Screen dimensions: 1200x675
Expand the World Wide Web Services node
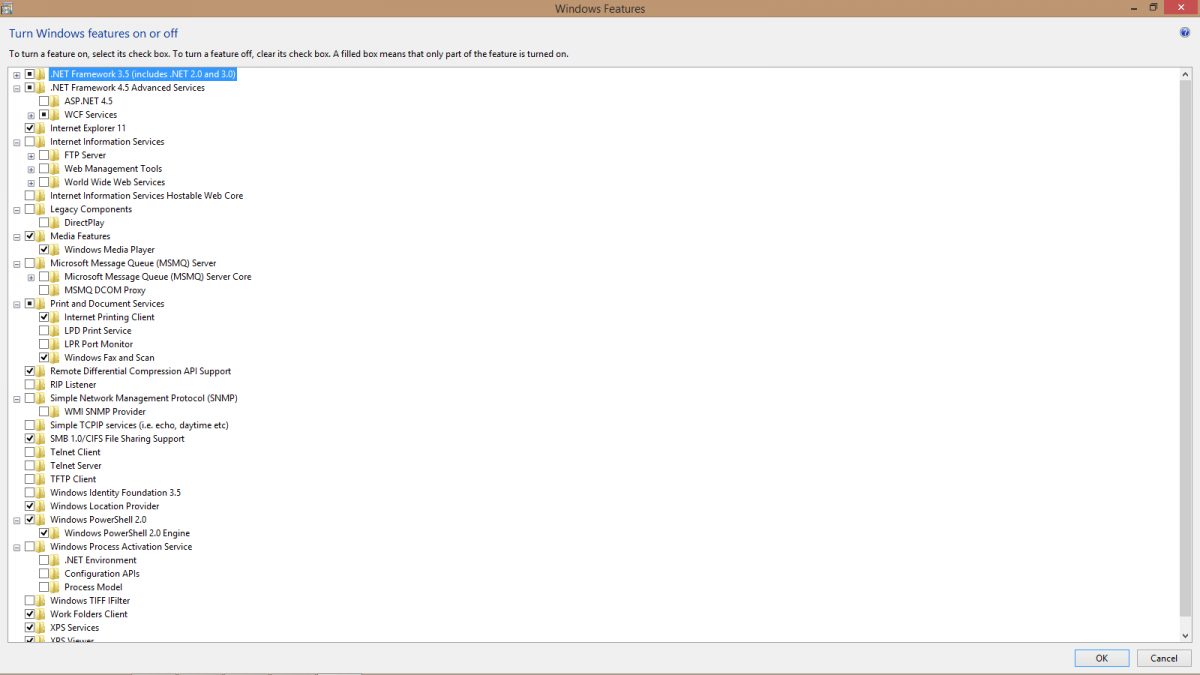point(31,183)
